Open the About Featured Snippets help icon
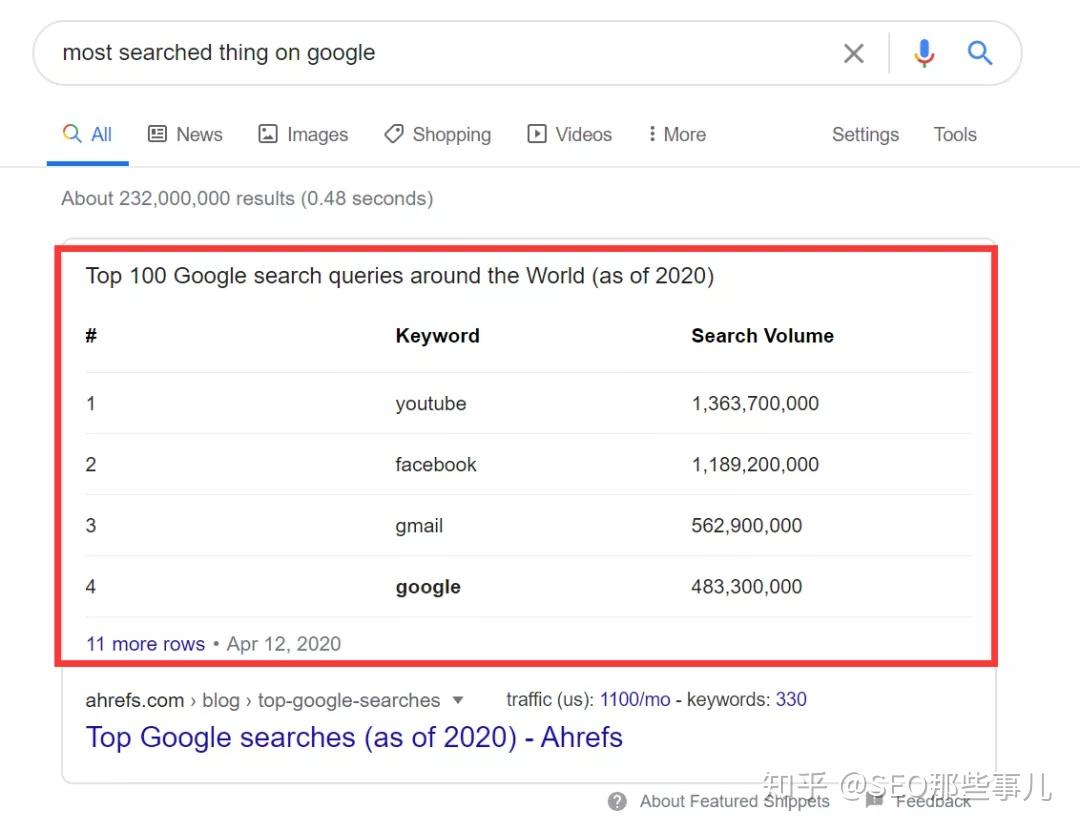 [617, 801]
